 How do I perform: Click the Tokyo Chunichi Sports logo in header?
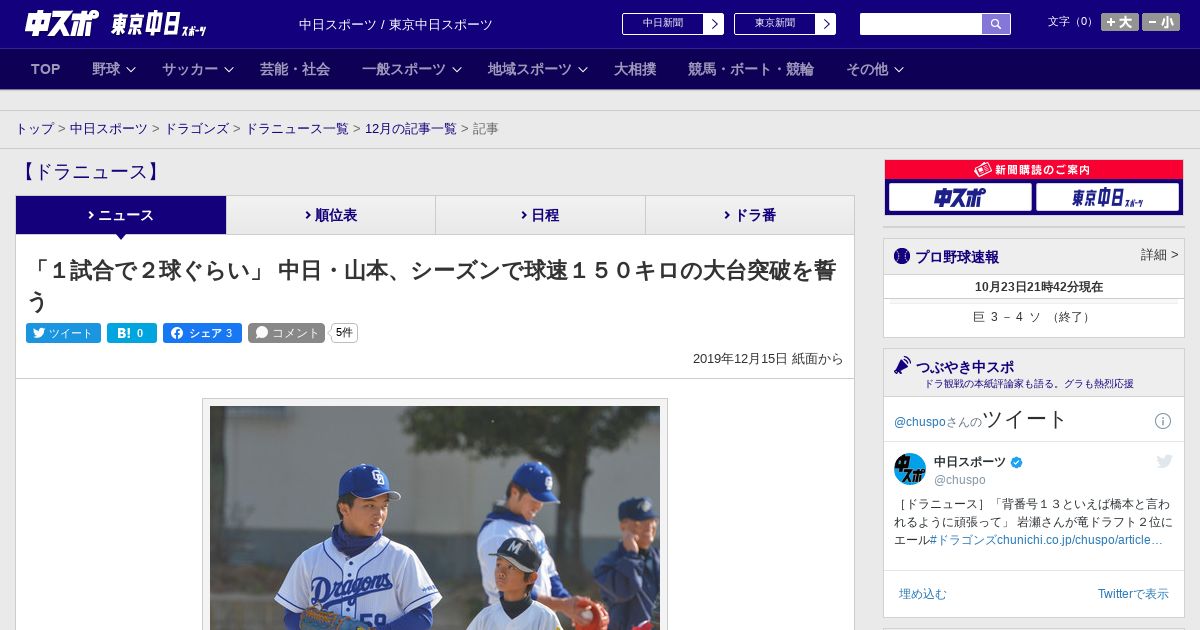point(158,24)
